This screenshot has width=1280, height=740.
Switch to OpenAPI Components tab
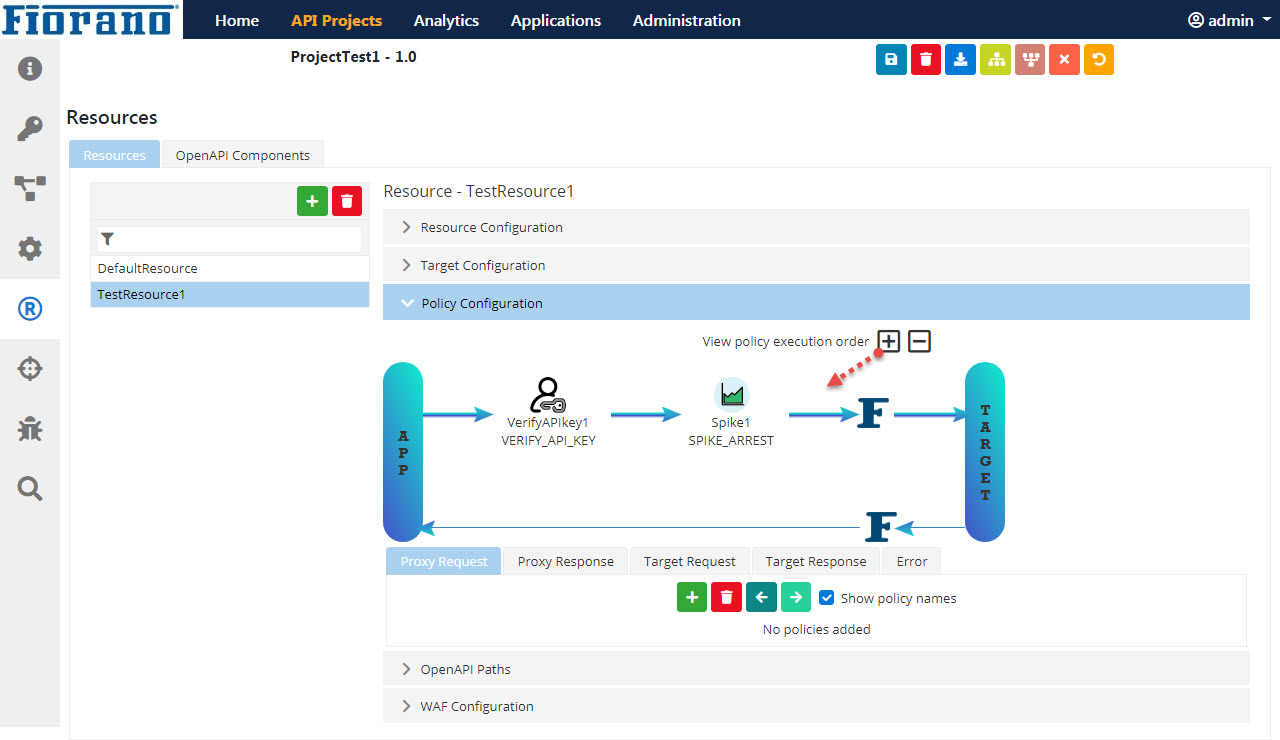(243, 155)
